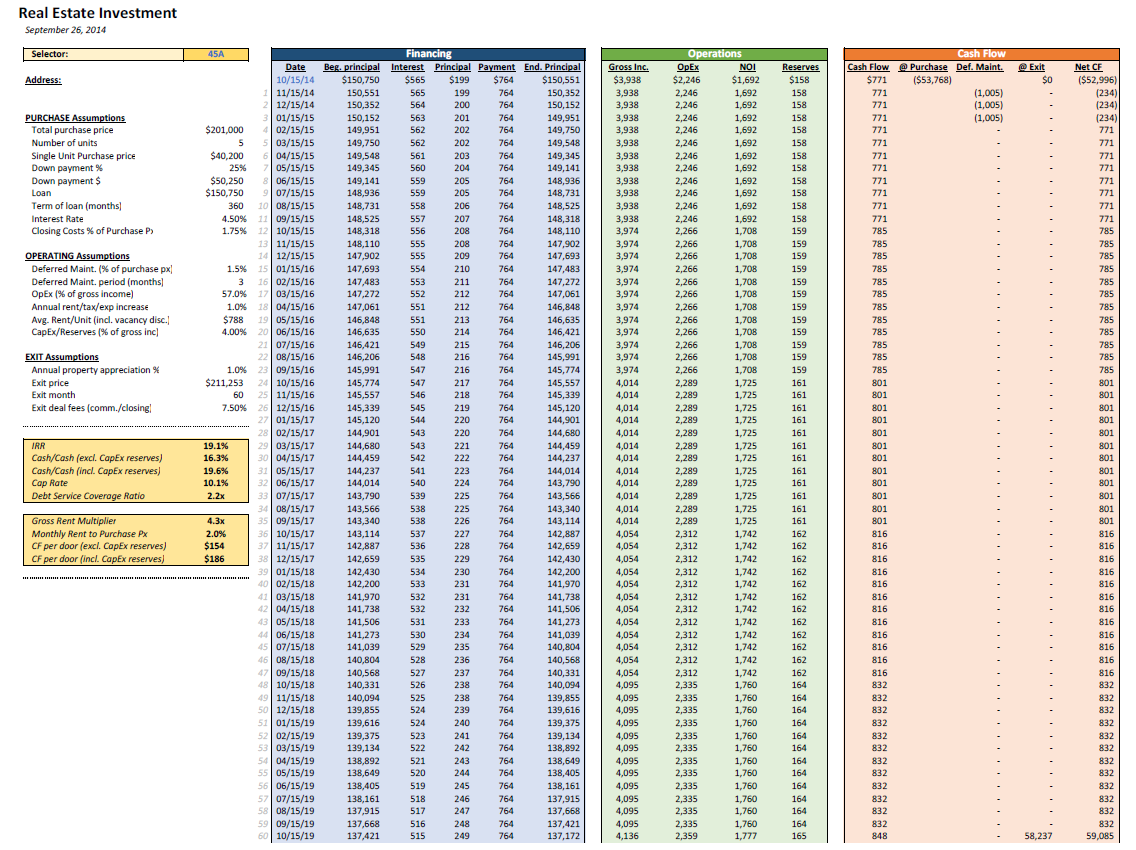Select the date cell 01/15/15

click(295, 118)
